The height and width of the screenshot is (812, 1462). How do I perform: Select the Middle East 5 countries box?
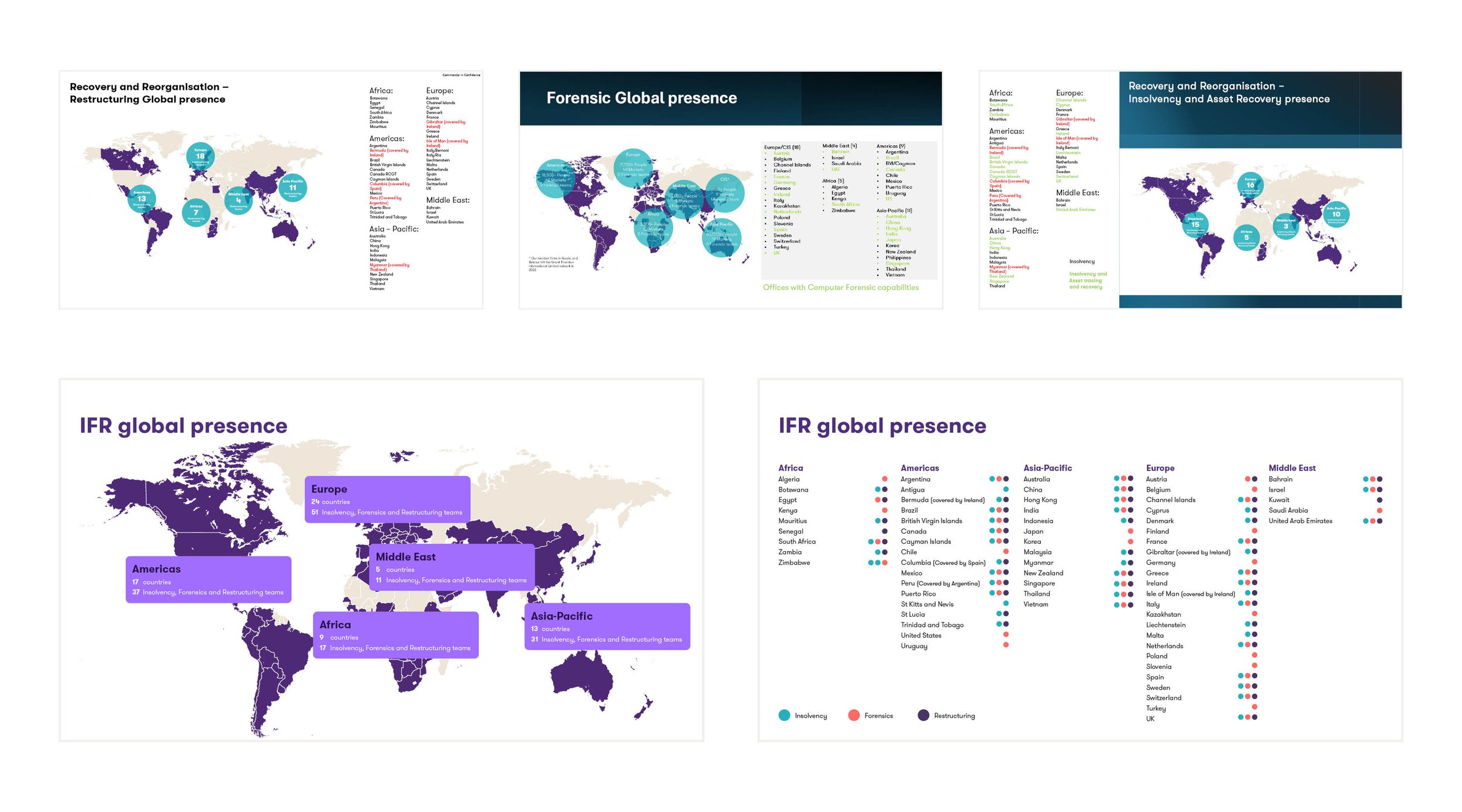click(451, 567)
